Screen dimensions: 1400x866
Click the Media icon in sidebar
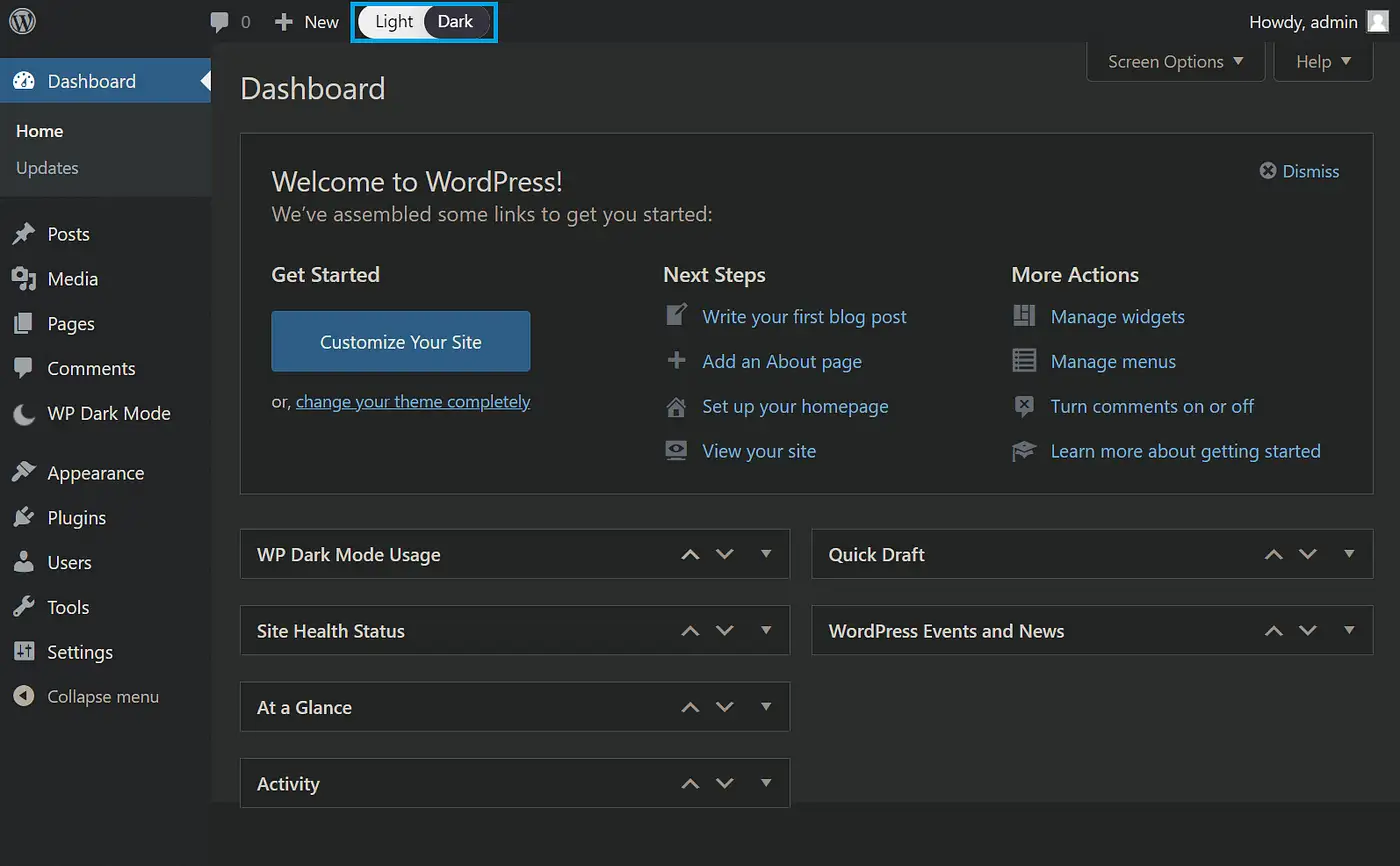coord(23,279)
